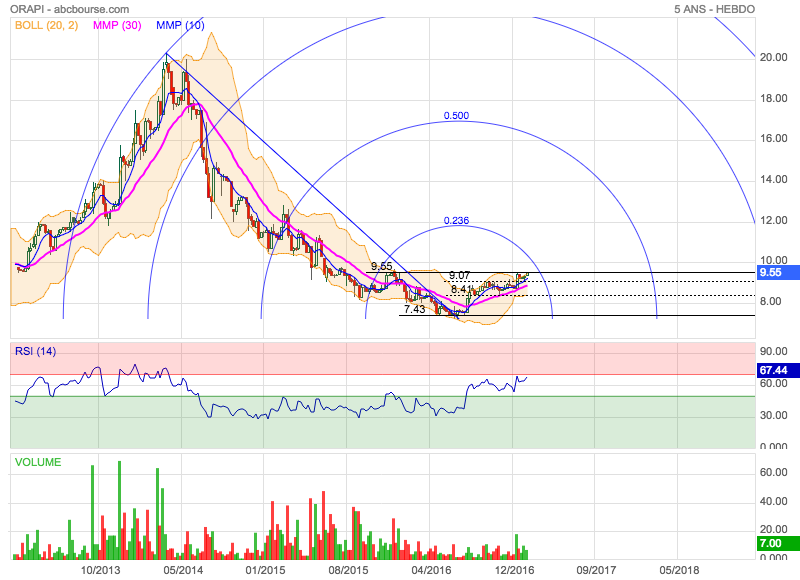Click the 04/2016 date axis label
The width and height of the screenshot is (800, 580).
click(431, 570)
